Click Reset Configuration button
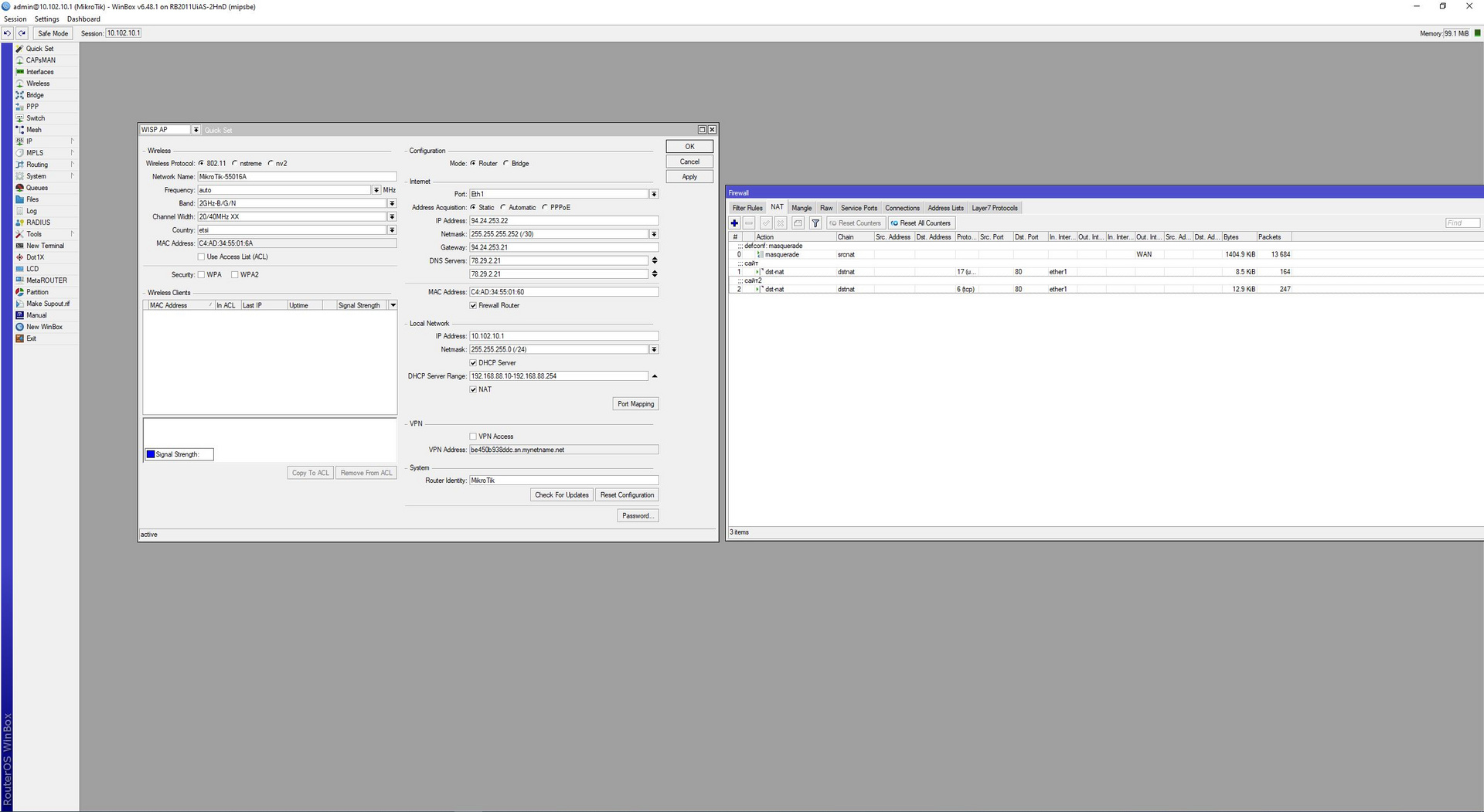Screen dimensions: 1484x812 tap(627, 495)
